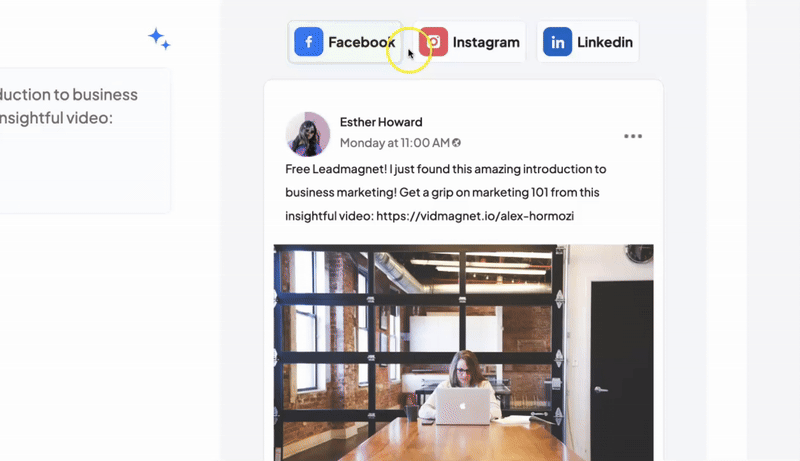Click the Free Leadmagnet post caption text

(x=445, y=192)
